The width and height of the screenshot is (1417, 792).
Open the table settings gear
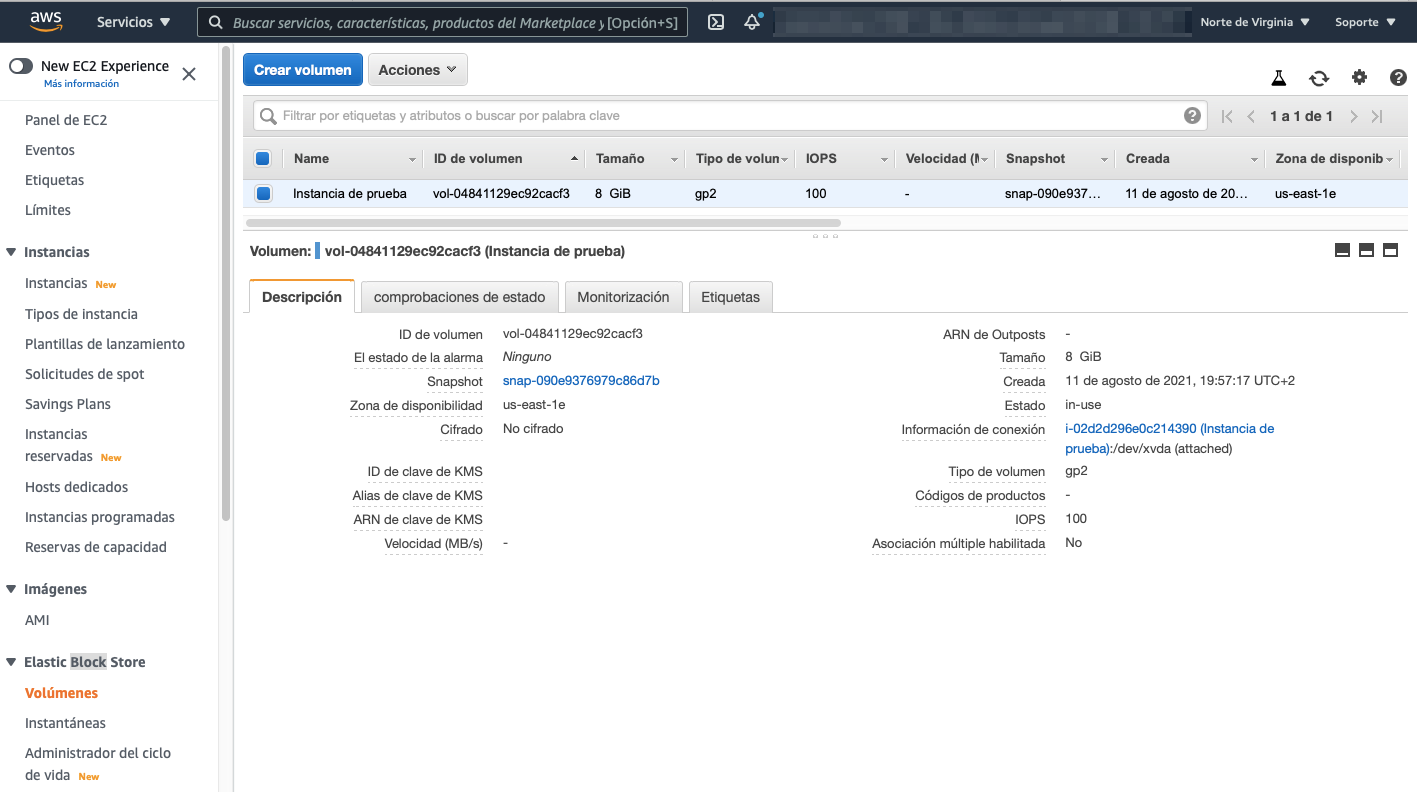tap(1359, 78)
